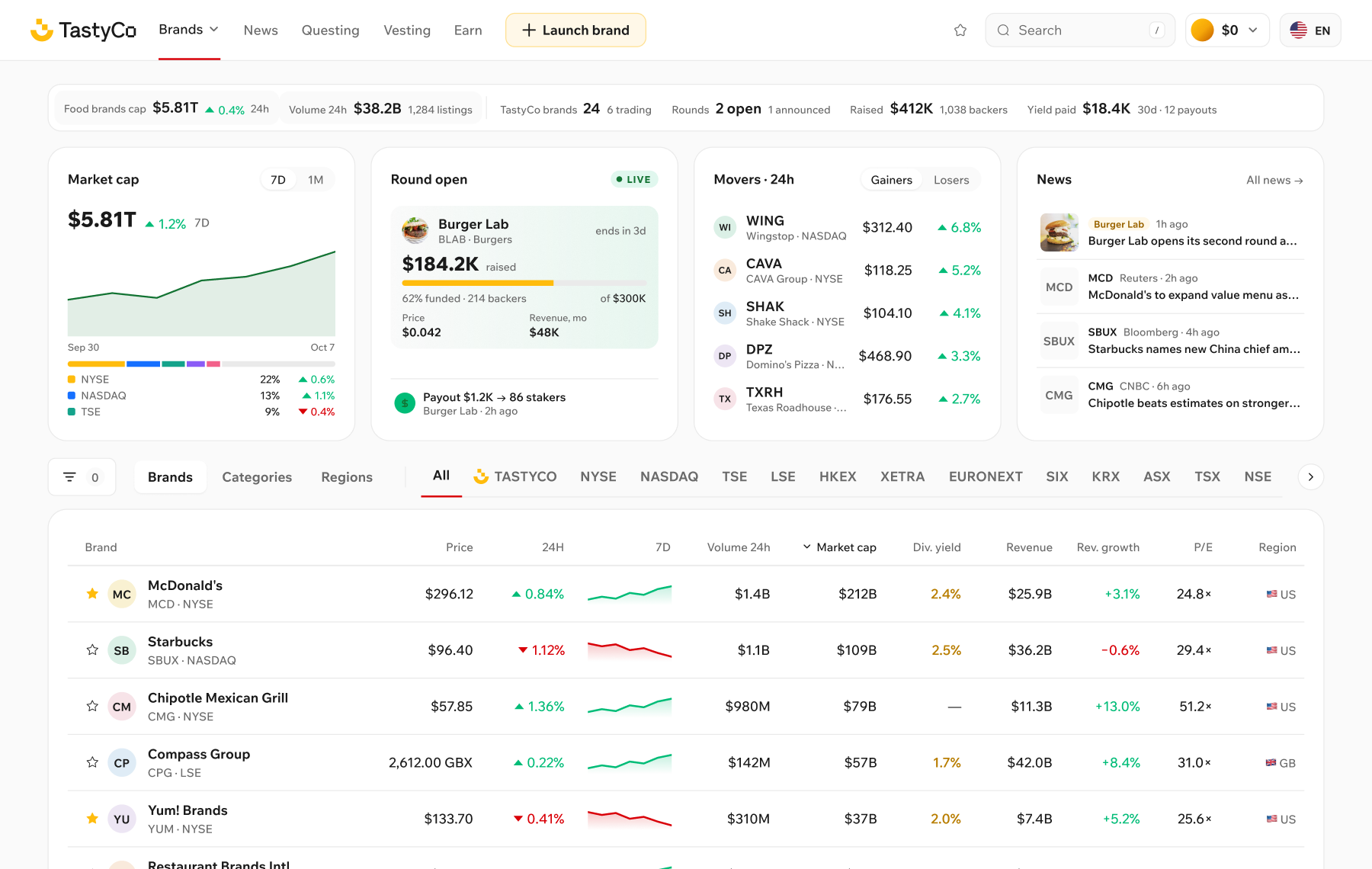
Task: Click the Burger Lab funding progress bar
Action: tap(524, 283)
